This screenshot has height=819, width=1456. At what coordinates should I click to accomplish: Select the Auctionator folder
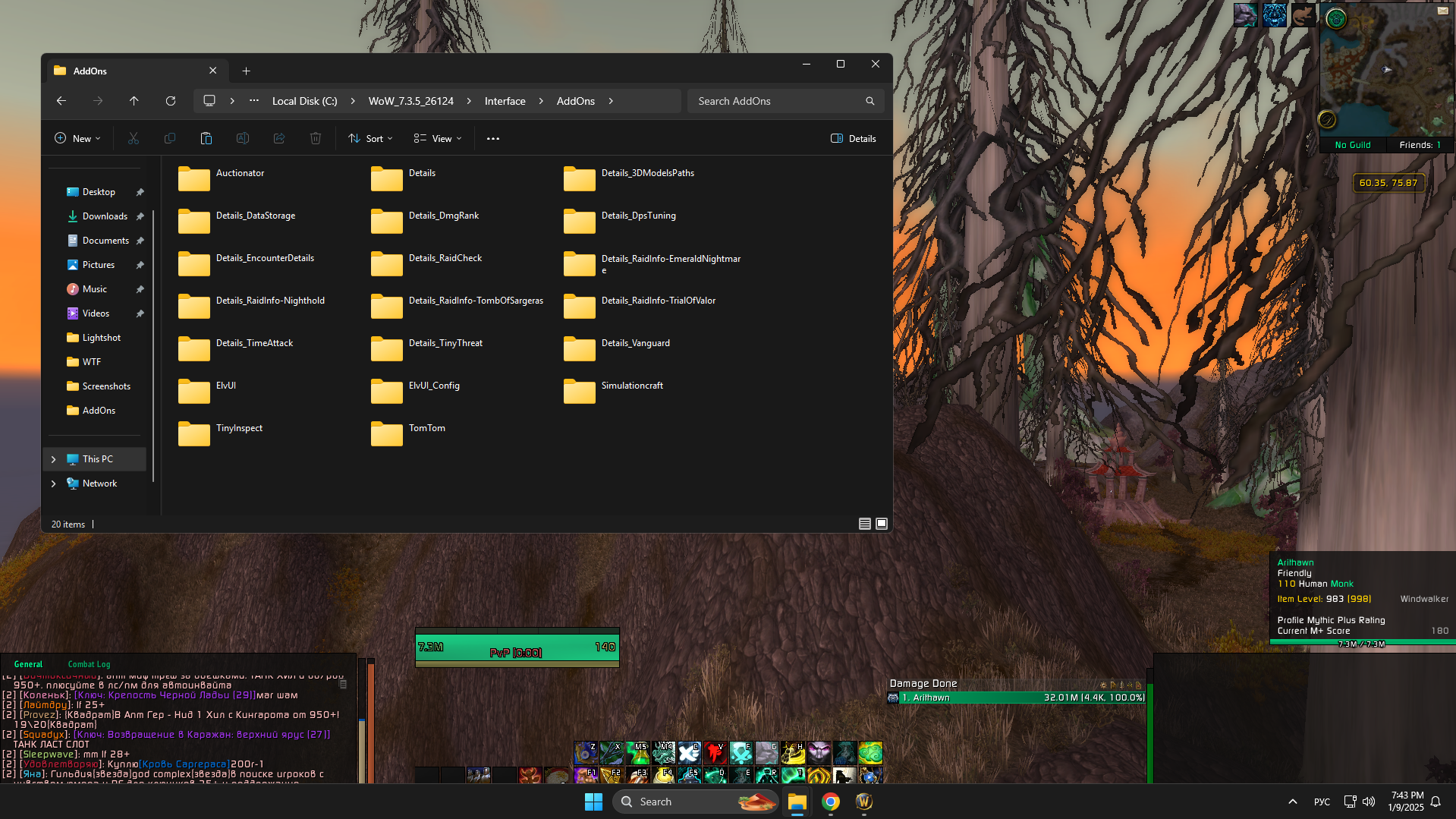click(x=222, y=179)
